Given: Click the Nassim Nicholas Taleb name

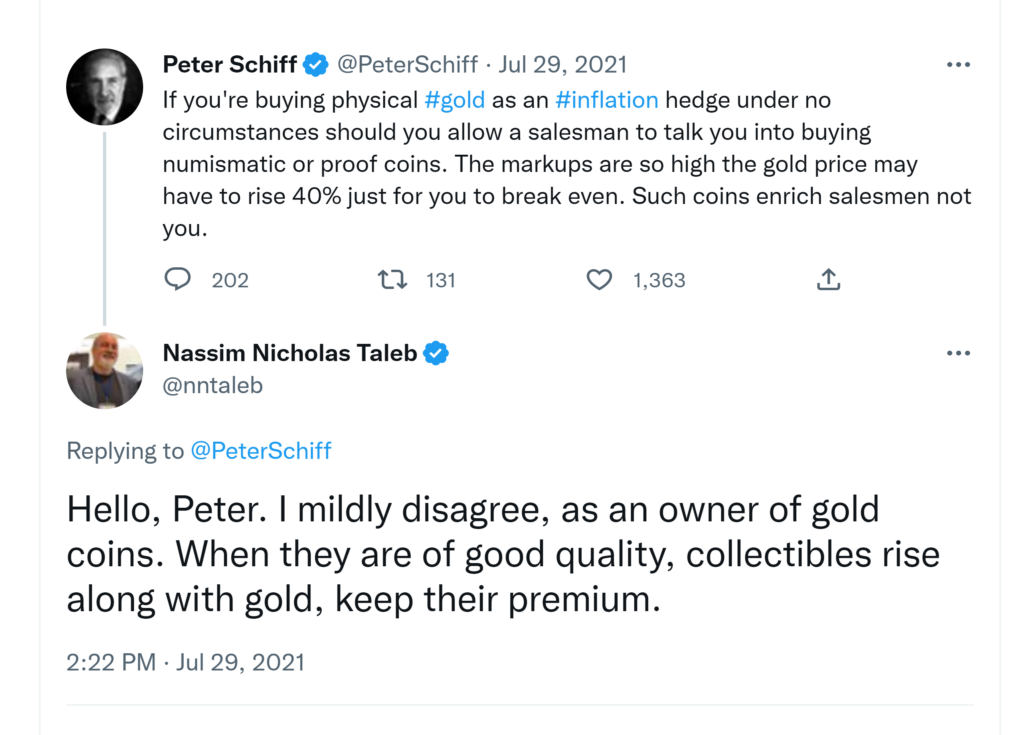Looking at the screenshot, I should 290,353.
